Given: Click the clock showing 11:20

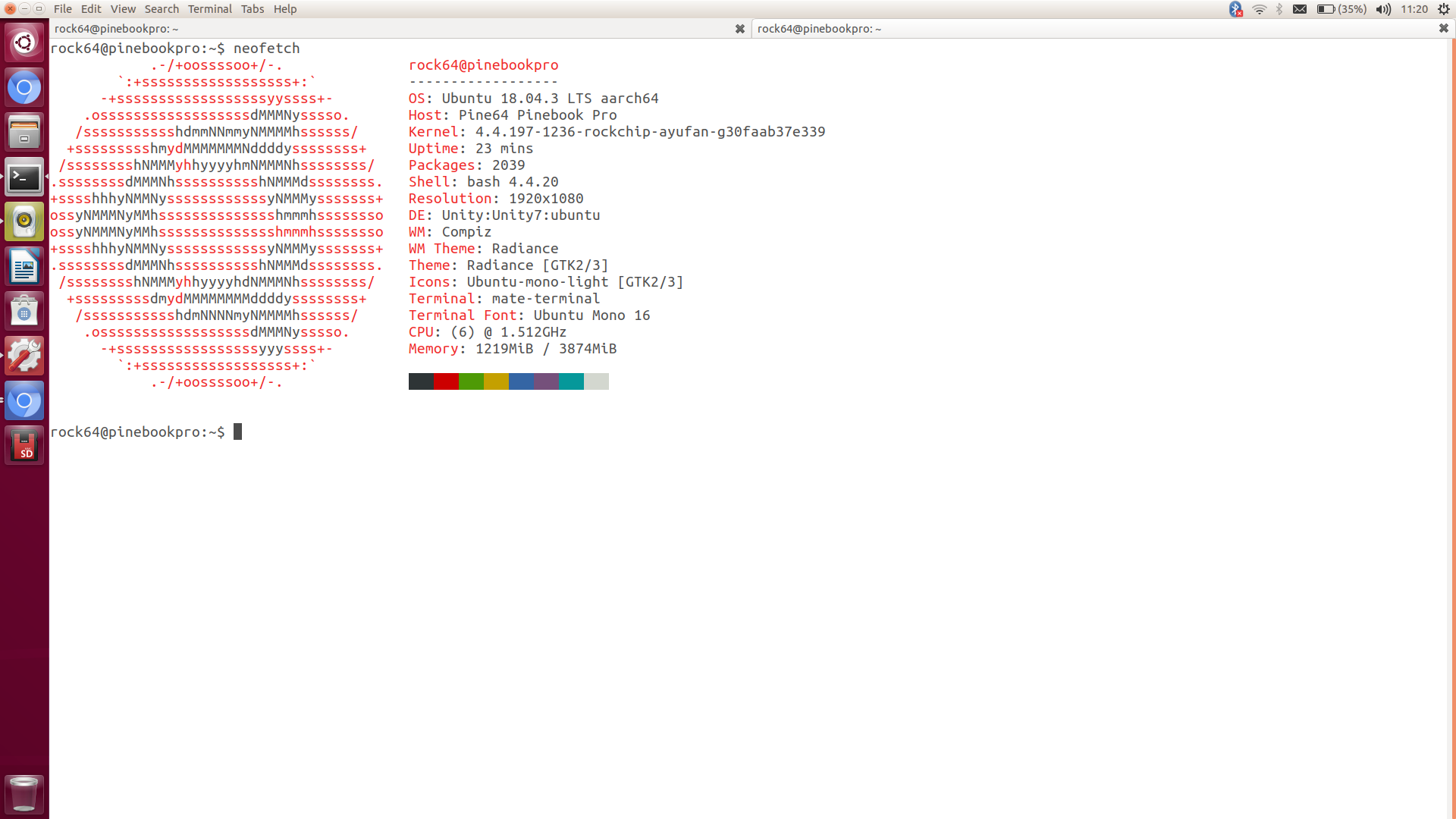Looking at the screenshot, I should click(1414, 9).
